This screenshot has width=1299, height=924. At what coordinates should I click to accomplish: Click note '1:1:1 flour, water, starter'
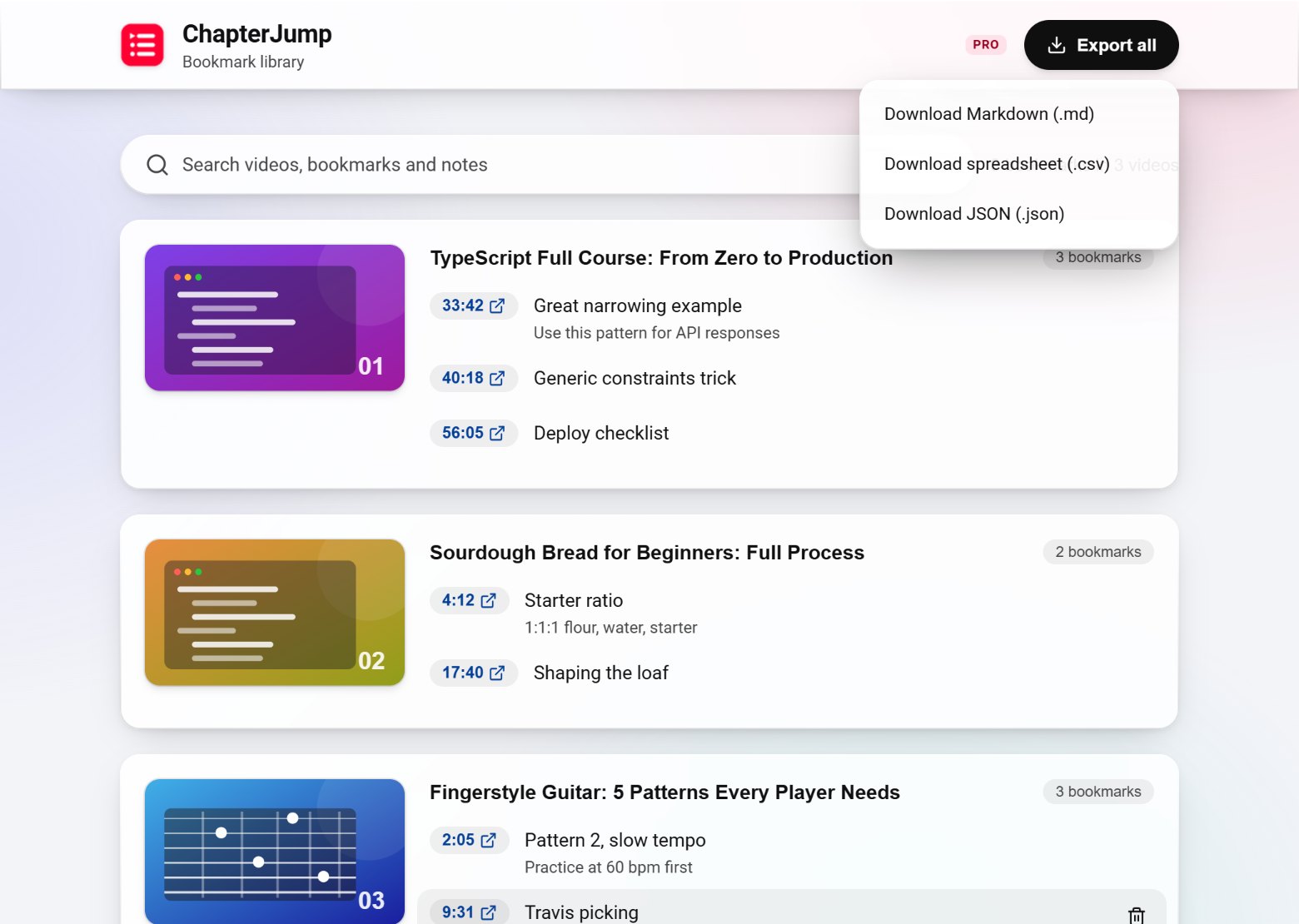click(611, 628)
